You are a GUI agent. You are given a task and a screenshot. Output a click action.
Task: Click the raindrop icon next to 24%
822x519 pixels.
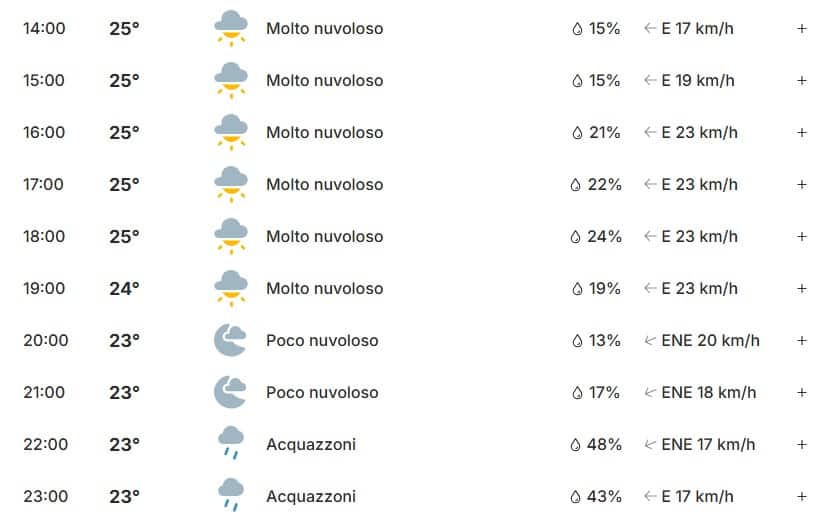tap(576, 237)
